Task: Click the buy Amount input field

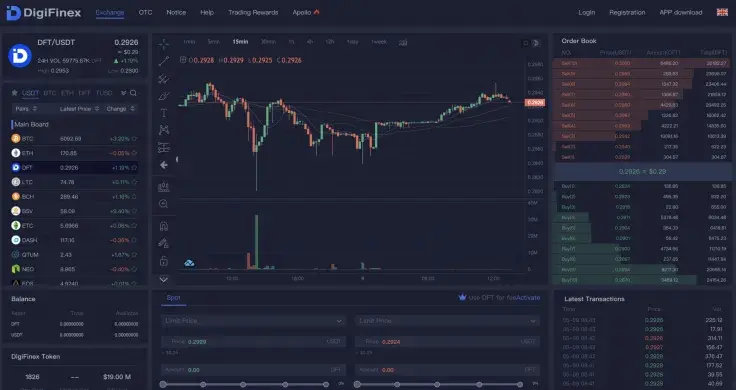Action: (253, 370)
